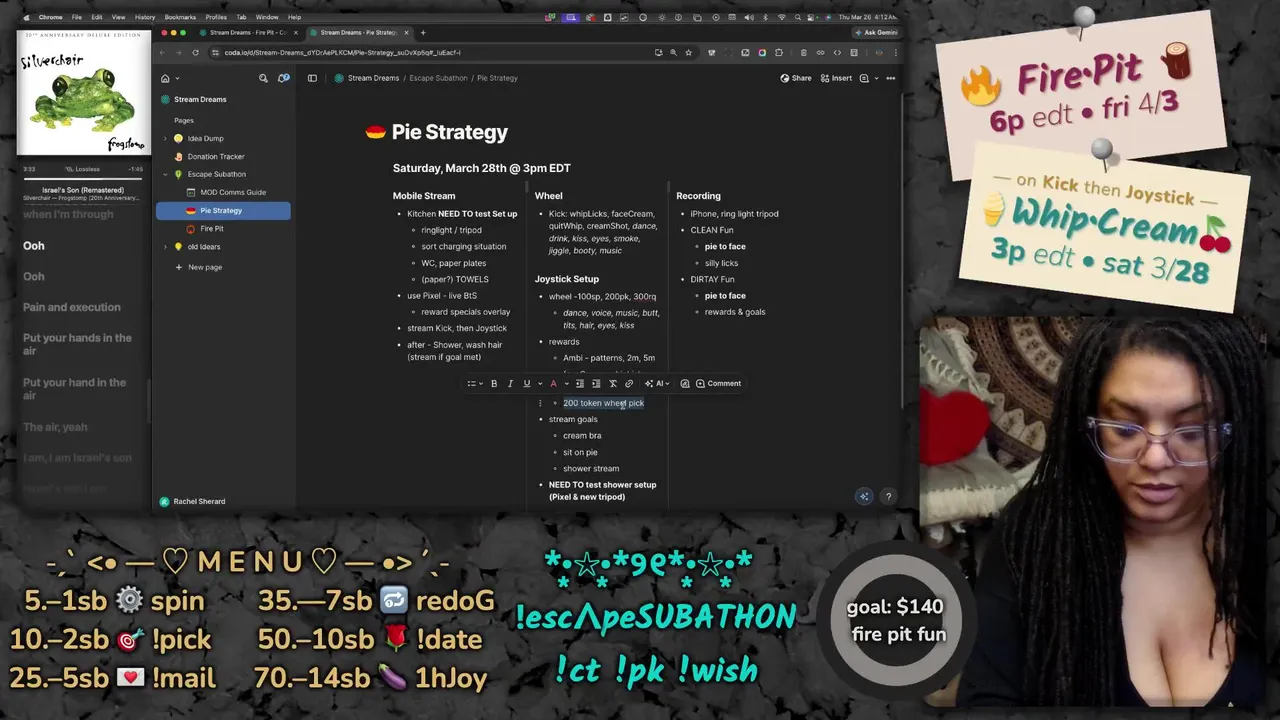Apply italic formatting
This screenshot has width=1280, height=720.
(510, 383)
